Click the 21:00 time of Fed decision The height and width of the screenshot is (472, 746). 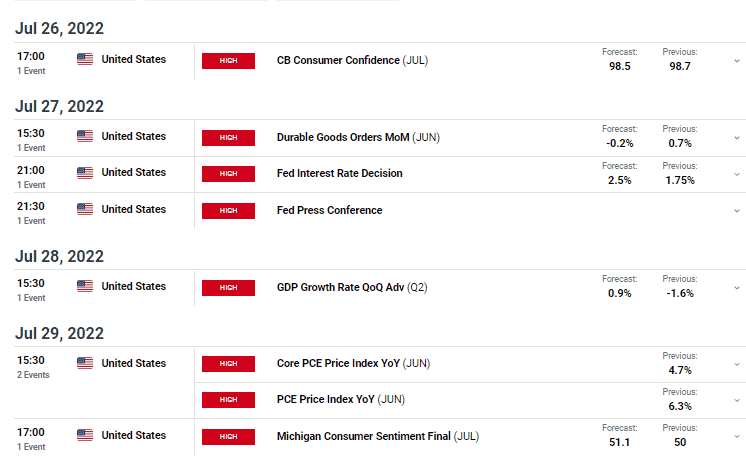click(31, 170)
